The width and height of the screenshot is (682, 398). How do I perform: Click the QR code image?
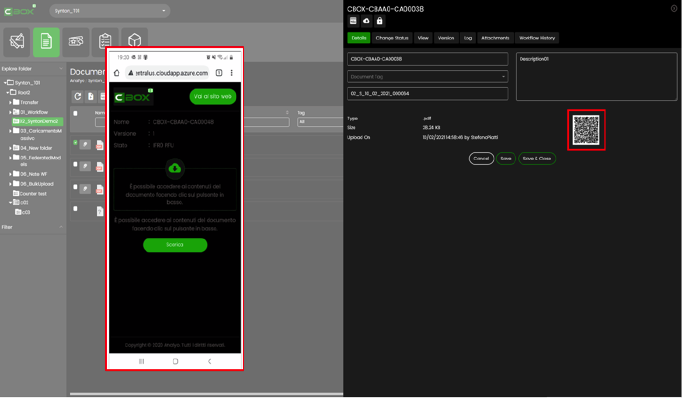(x=586, y=130)
